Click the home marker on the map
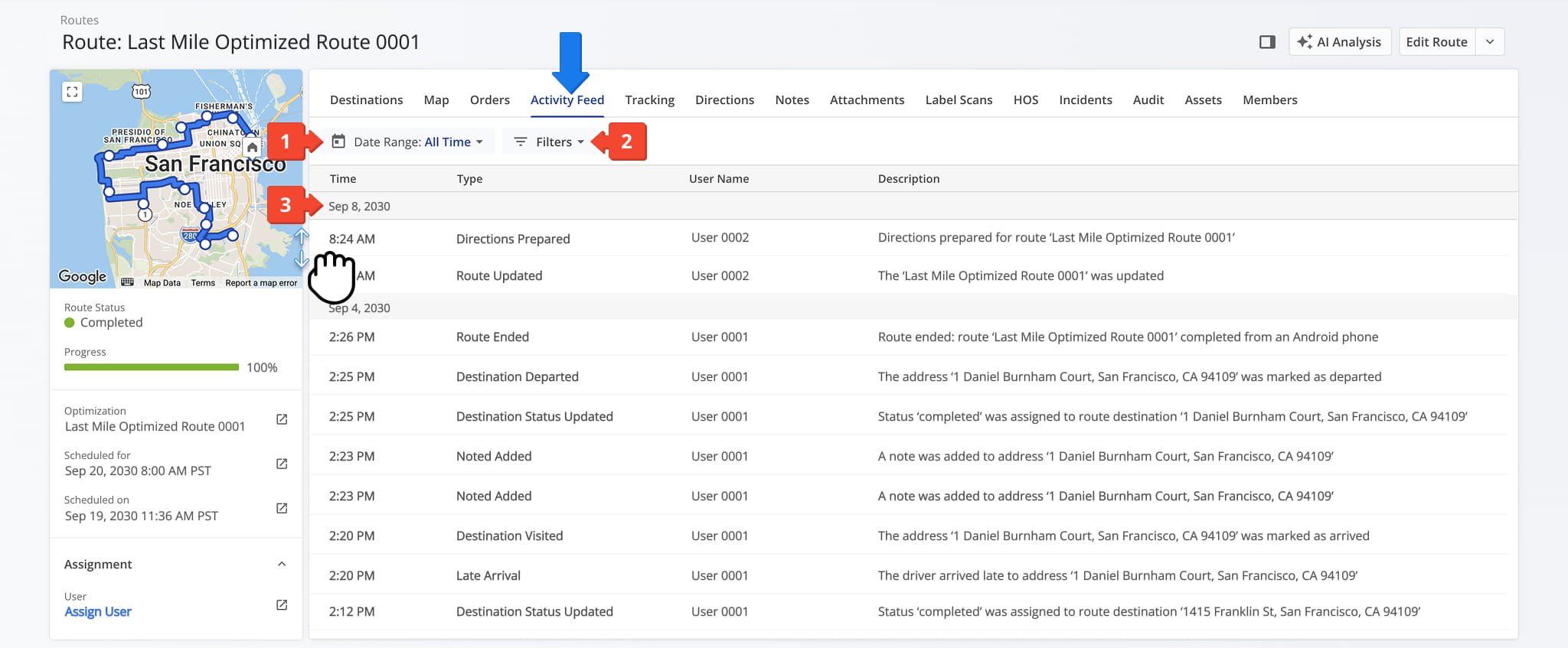 (252, 147)
